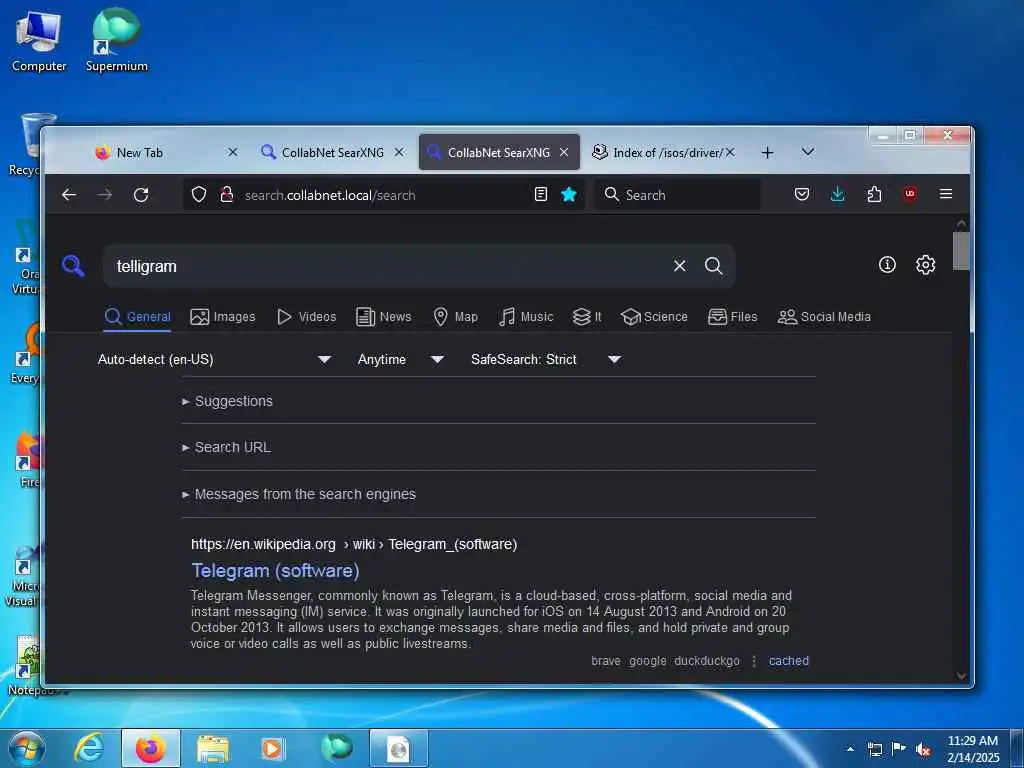Screen dimensions: 1024x768
Task: Go back with the browser back arrow
Action: [69, 195]
